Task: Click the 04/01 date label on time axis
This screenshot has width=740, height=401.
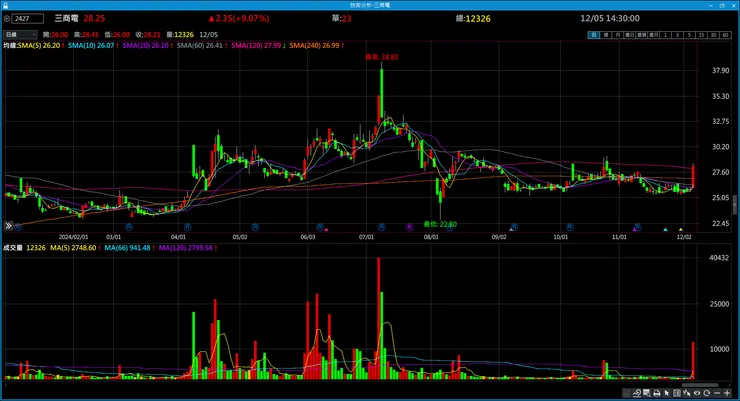Action: point(178,237)
